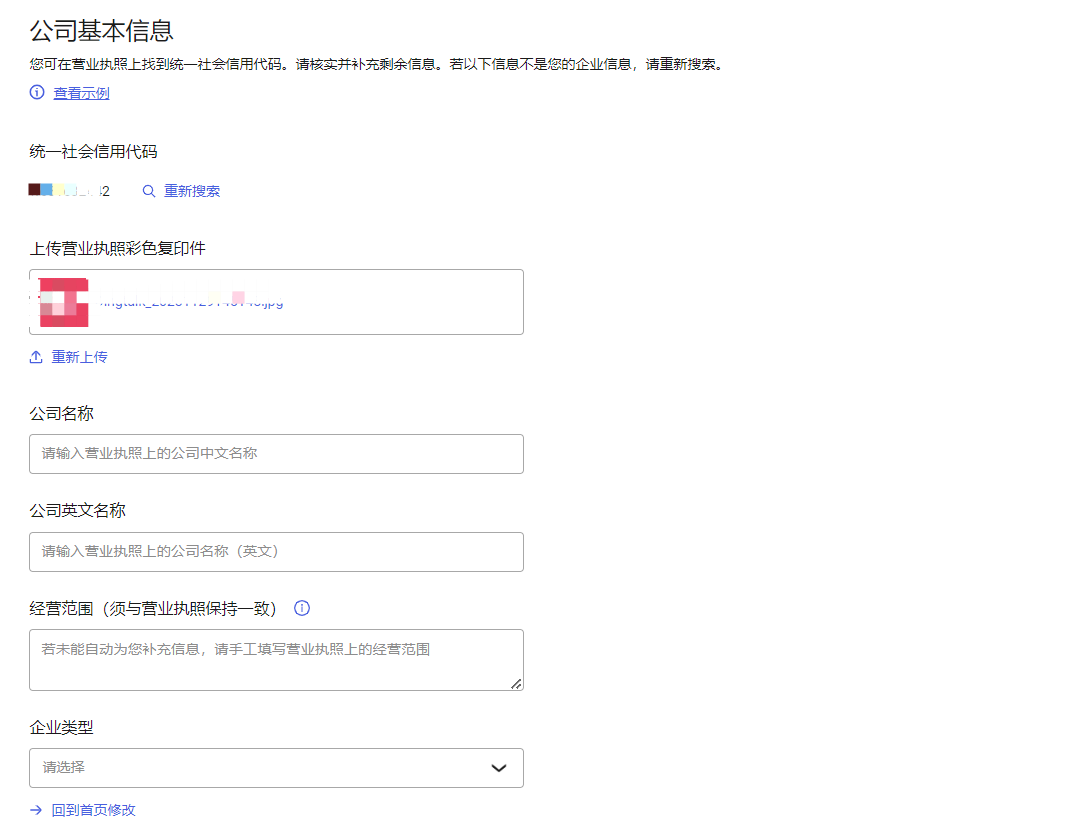Open the 企业类型 请选择 dropdown

tap(260, 768)
